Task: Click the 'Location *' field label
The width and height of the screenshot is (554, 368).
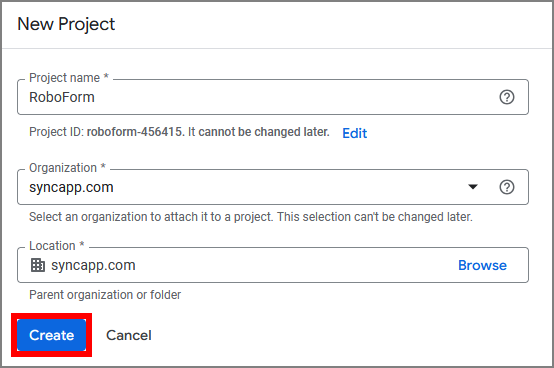Action: 57,245
